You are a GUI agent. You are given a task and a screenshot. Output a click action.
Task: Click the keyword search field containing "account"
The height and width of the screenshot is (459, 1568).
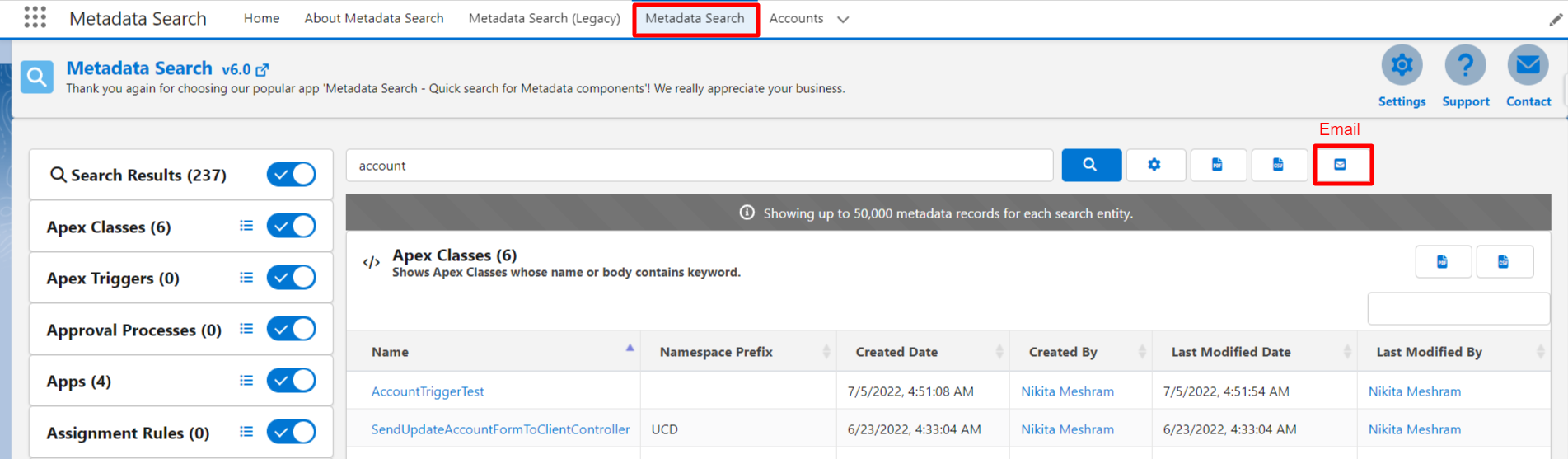699,166
